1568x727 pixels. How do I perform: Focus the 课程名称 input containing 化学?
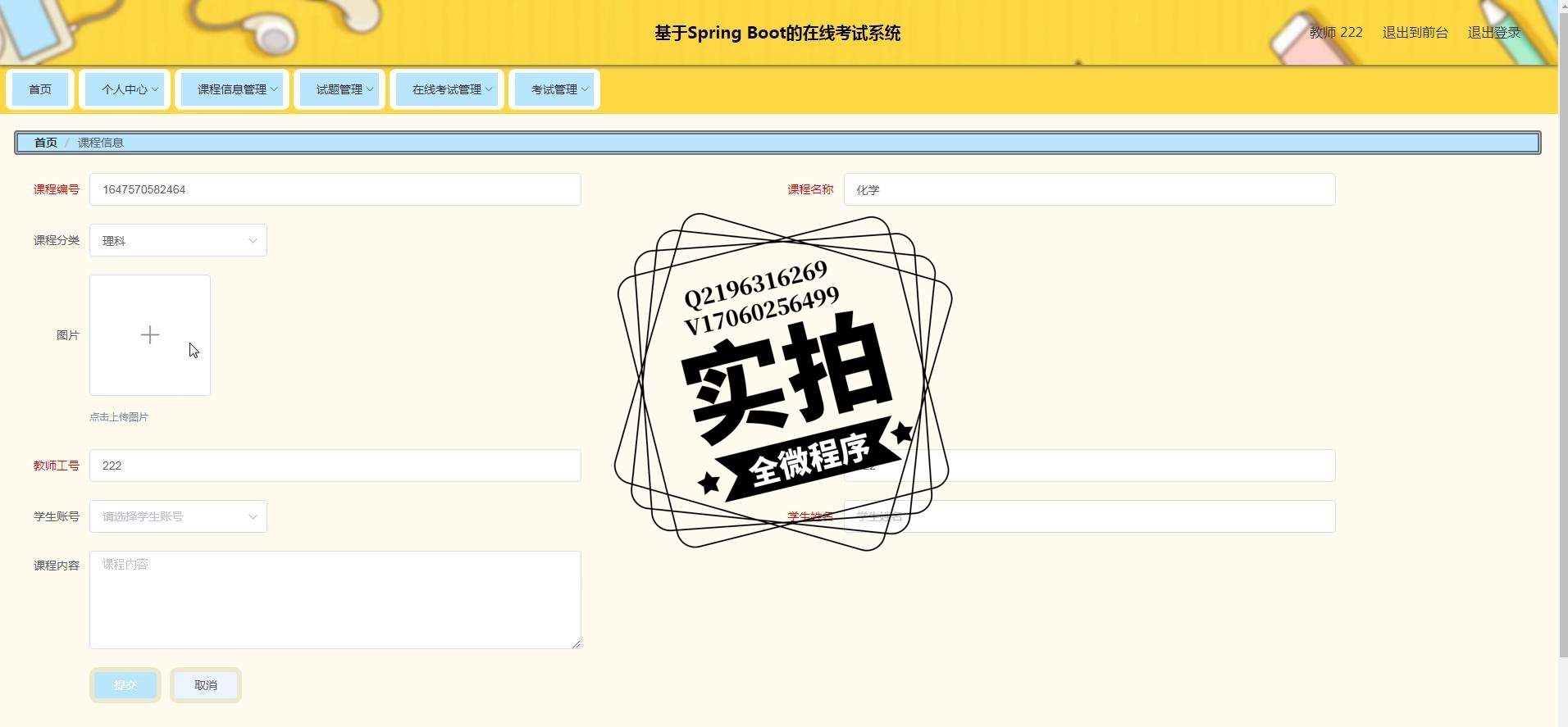coord(1090,189)
